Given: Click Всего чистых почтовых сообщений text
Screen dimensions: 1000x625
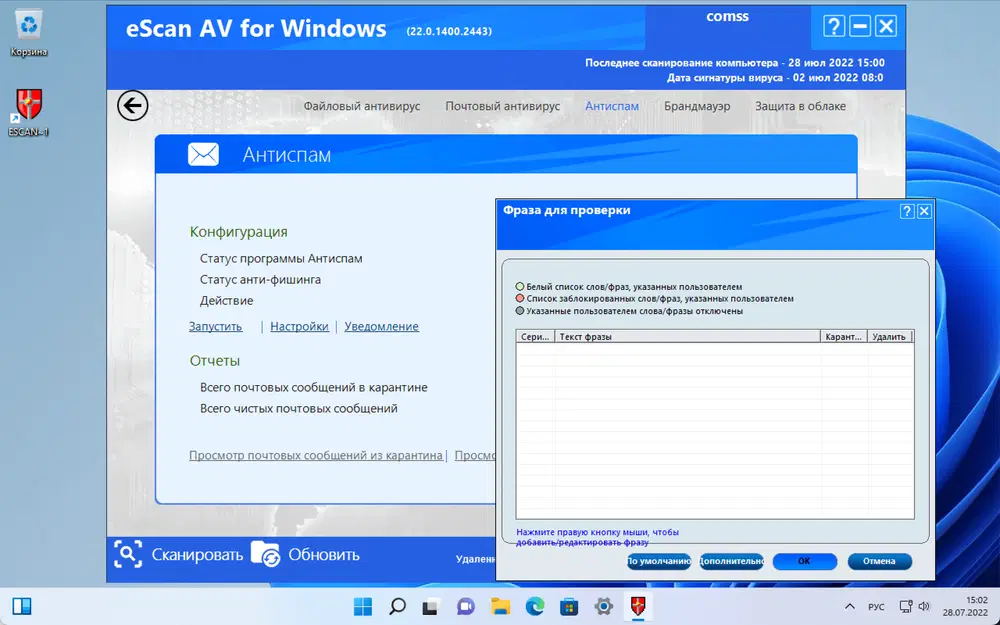Looking at the screenshot, I should [298, 408].
